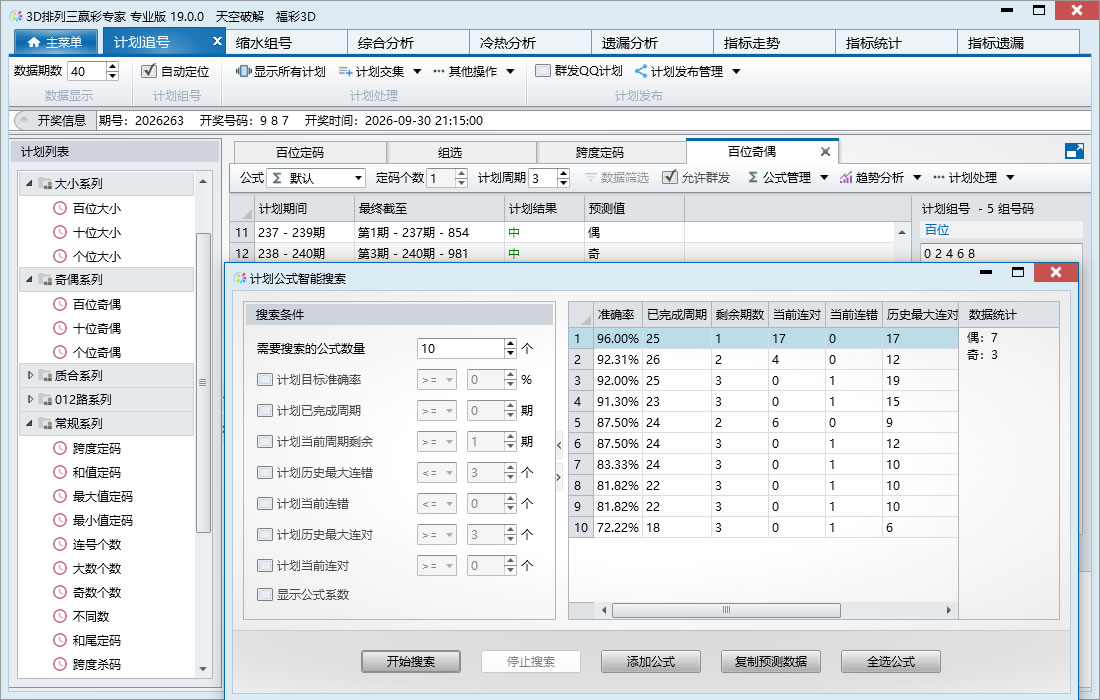Expand the 质合系列 tree node
Viewport: 1100px width, 700px height.
(30, 375)
